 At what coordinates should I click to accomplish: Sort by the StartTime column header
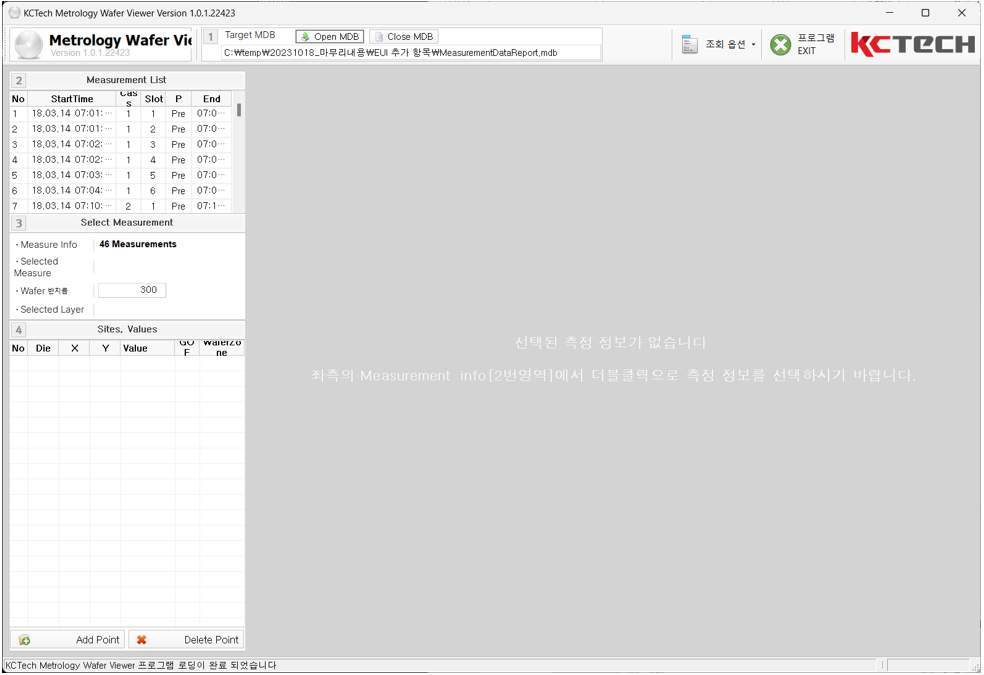pos(72,99)
